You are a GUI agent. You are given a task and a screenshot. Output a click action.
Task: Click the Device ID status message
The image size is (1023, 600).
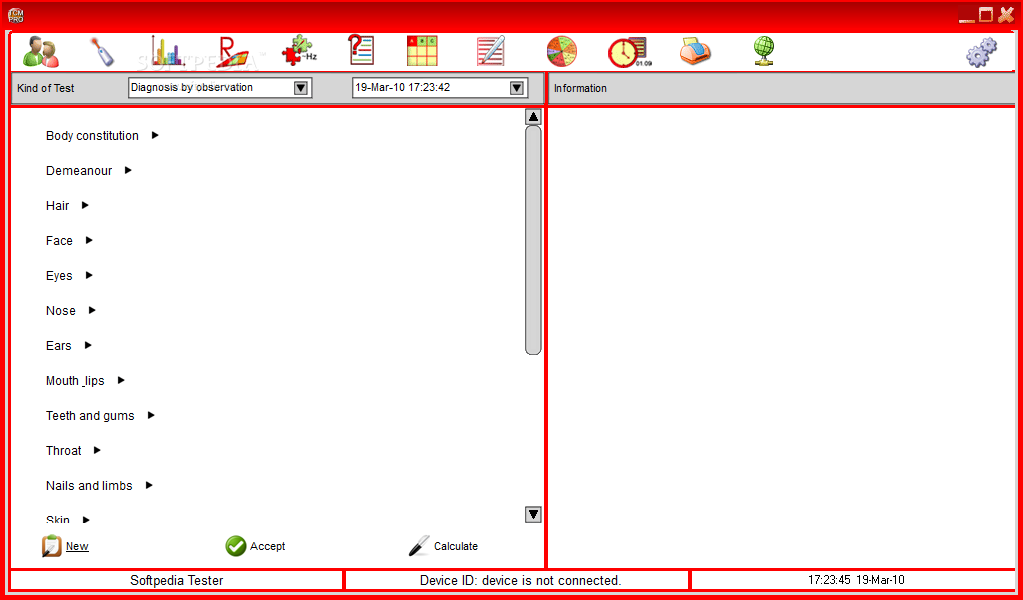[x=520, y=580]
